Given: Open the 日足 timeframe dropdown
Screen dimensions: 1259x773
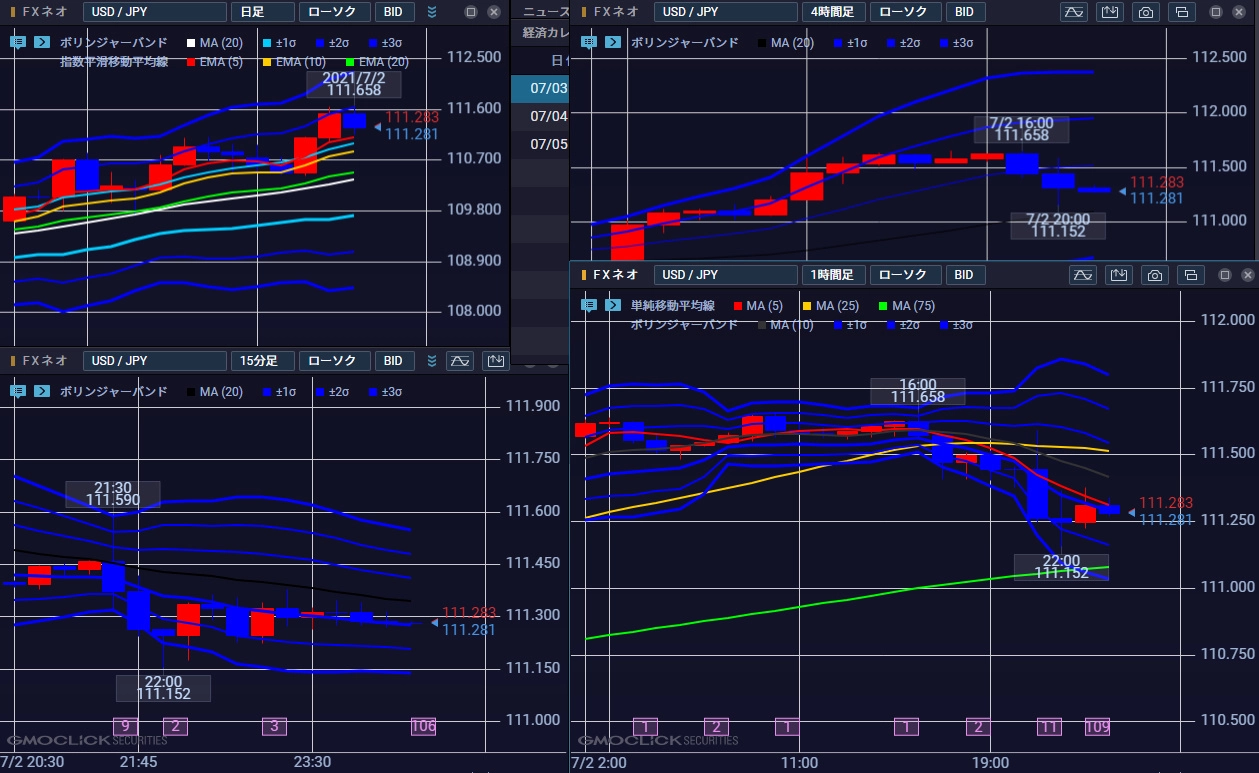Looking at the screenshot, I should click(262, 12).
